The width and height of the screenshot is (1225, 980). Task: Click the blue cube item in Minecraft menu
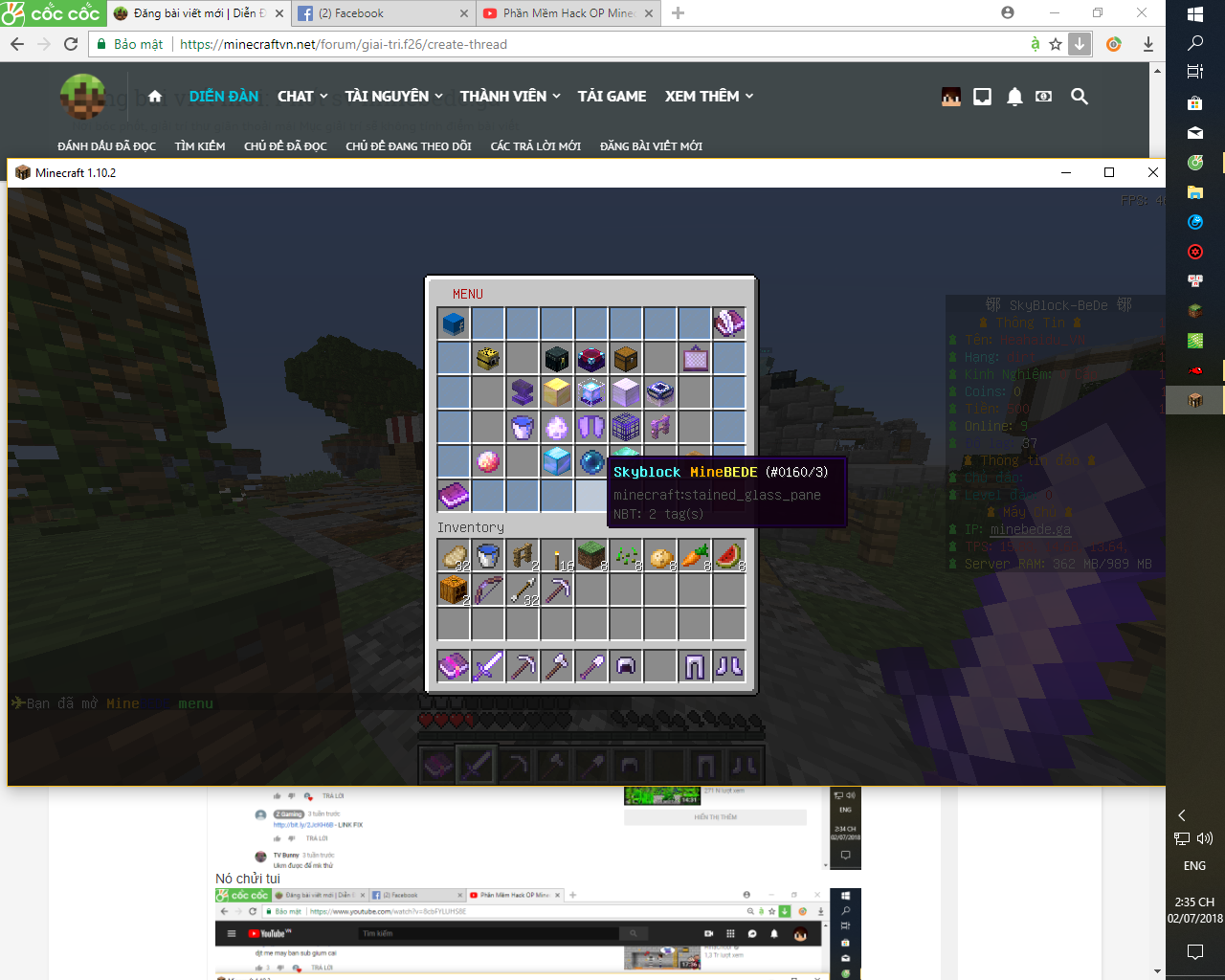point(454,323)
